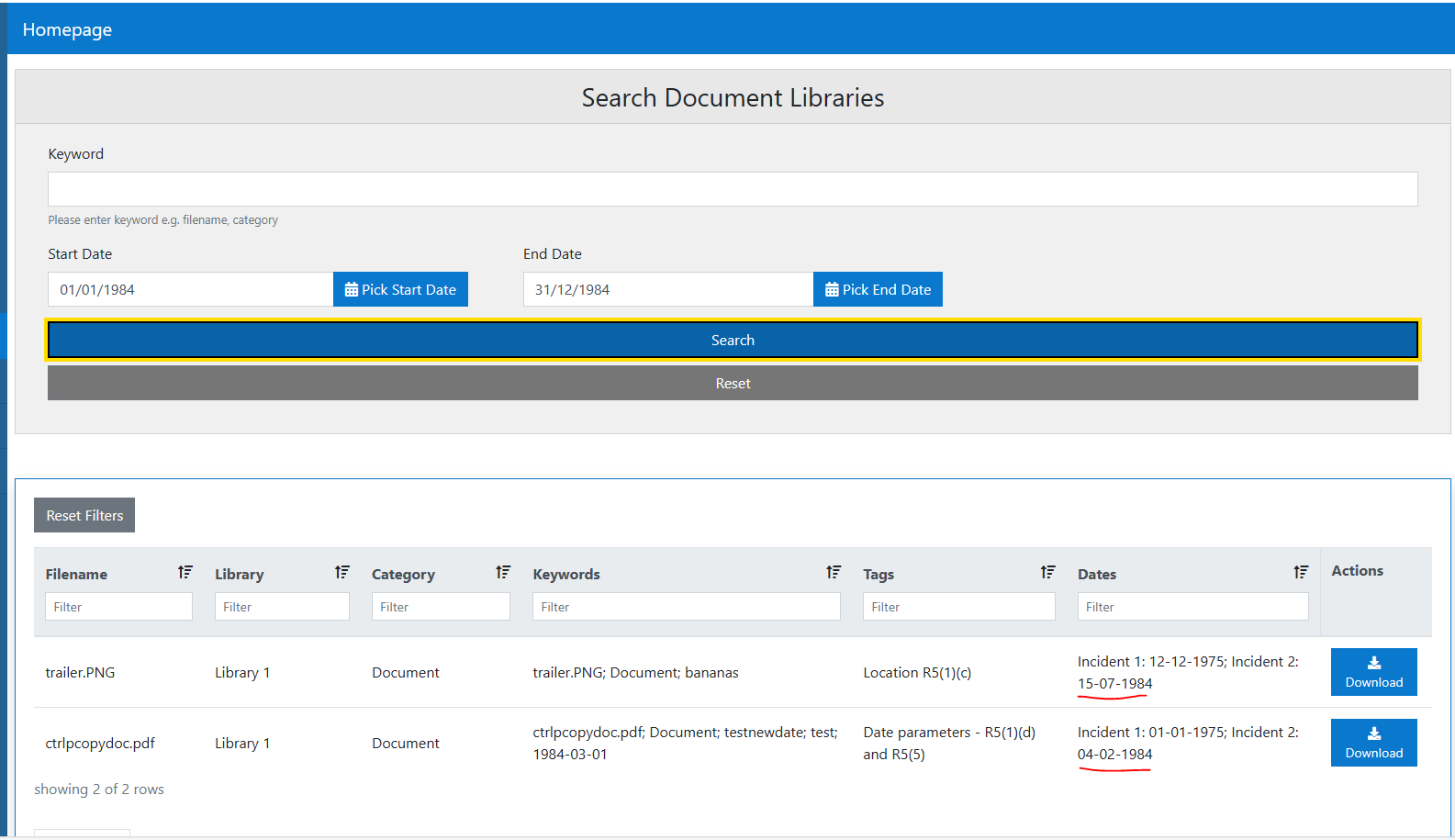The width and height of the screenshot is (1455, 840).
Task: Click the 'trailer.PNG; Document; bananas' keywords cell
Action: [x=635, y=672]
